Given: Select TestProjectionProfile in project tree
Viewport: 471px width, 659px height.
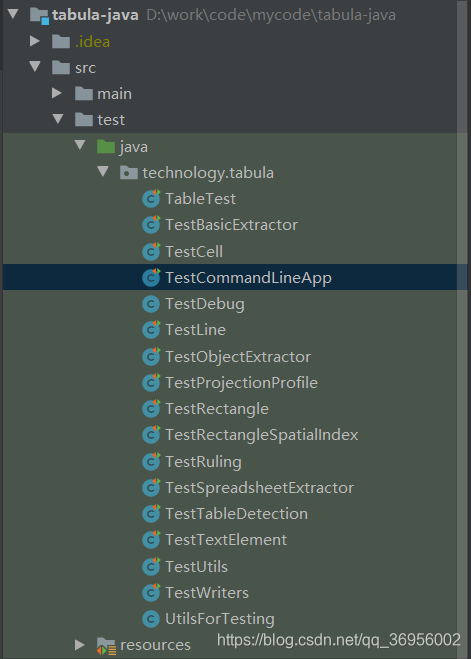Looking at the screenshot, I should click(x=241, y=383).
